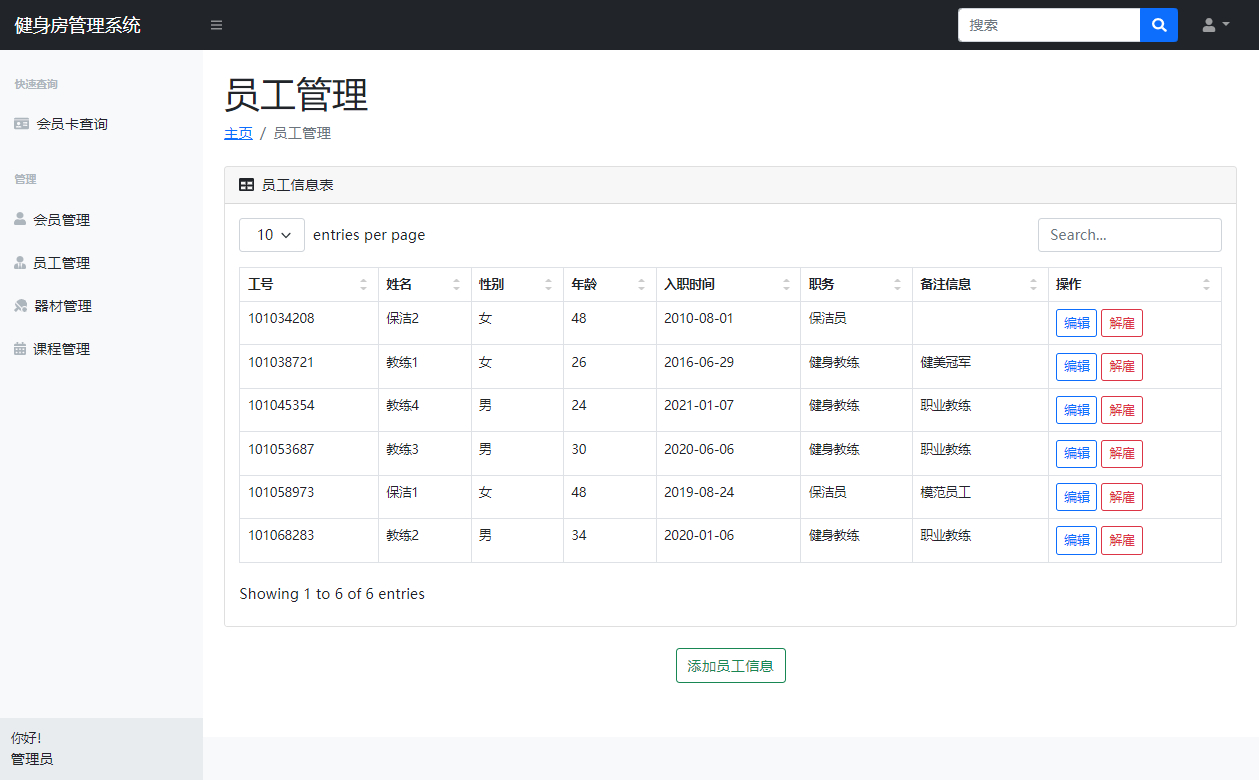The width and height of the screenshot is (1259, 780).
Task: Select the 会员管理 member icon in sidebar
Action: pyautogui.click(x=21, y=219)
